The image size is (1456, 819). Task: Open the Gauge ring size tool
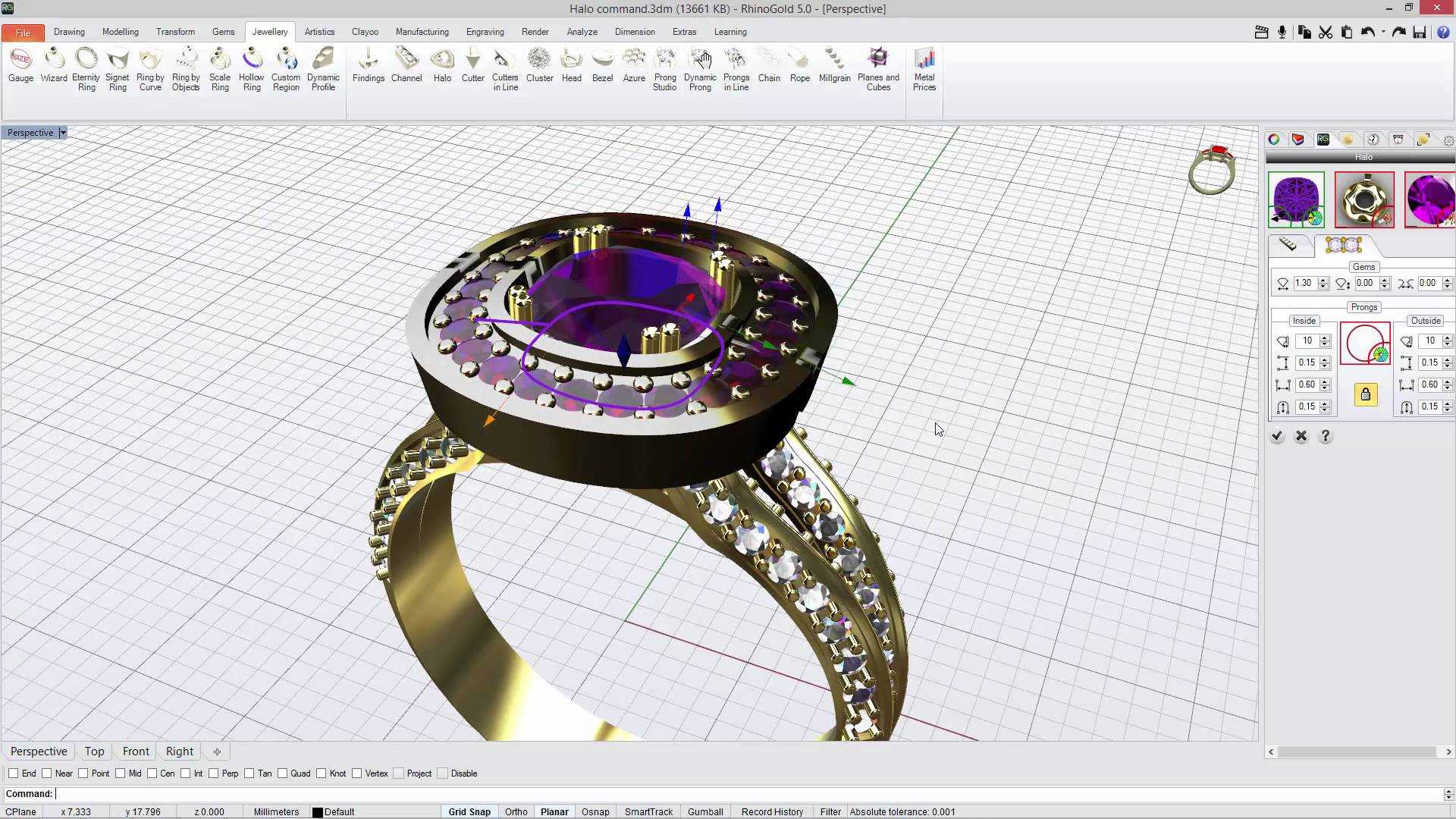[x=20, y=65]
